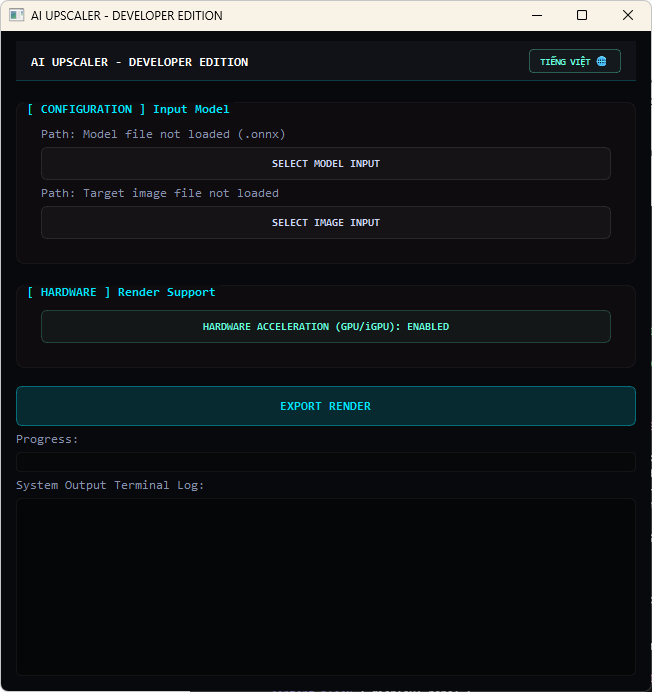Click the 'System Output Terminal Log:' label

pos(110,485)
